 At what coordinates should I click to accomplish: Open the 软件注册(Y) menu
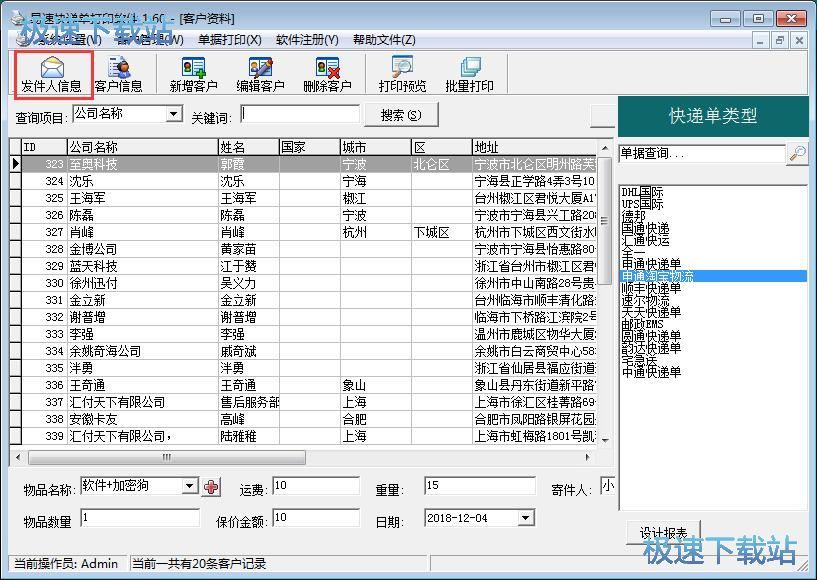click(x=307, y=40)
